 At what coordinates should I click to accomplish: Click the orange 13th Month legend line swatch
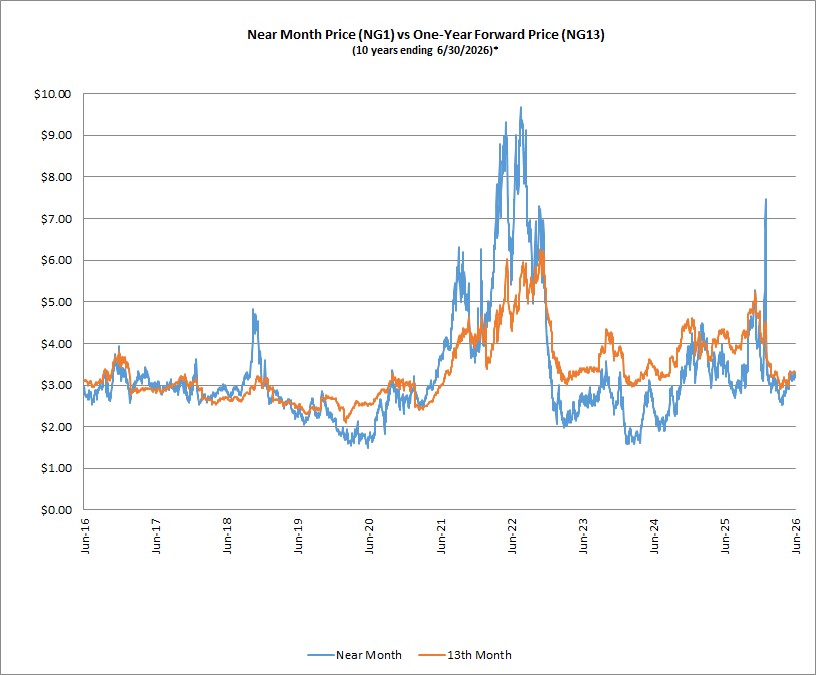tap(432, 655)
